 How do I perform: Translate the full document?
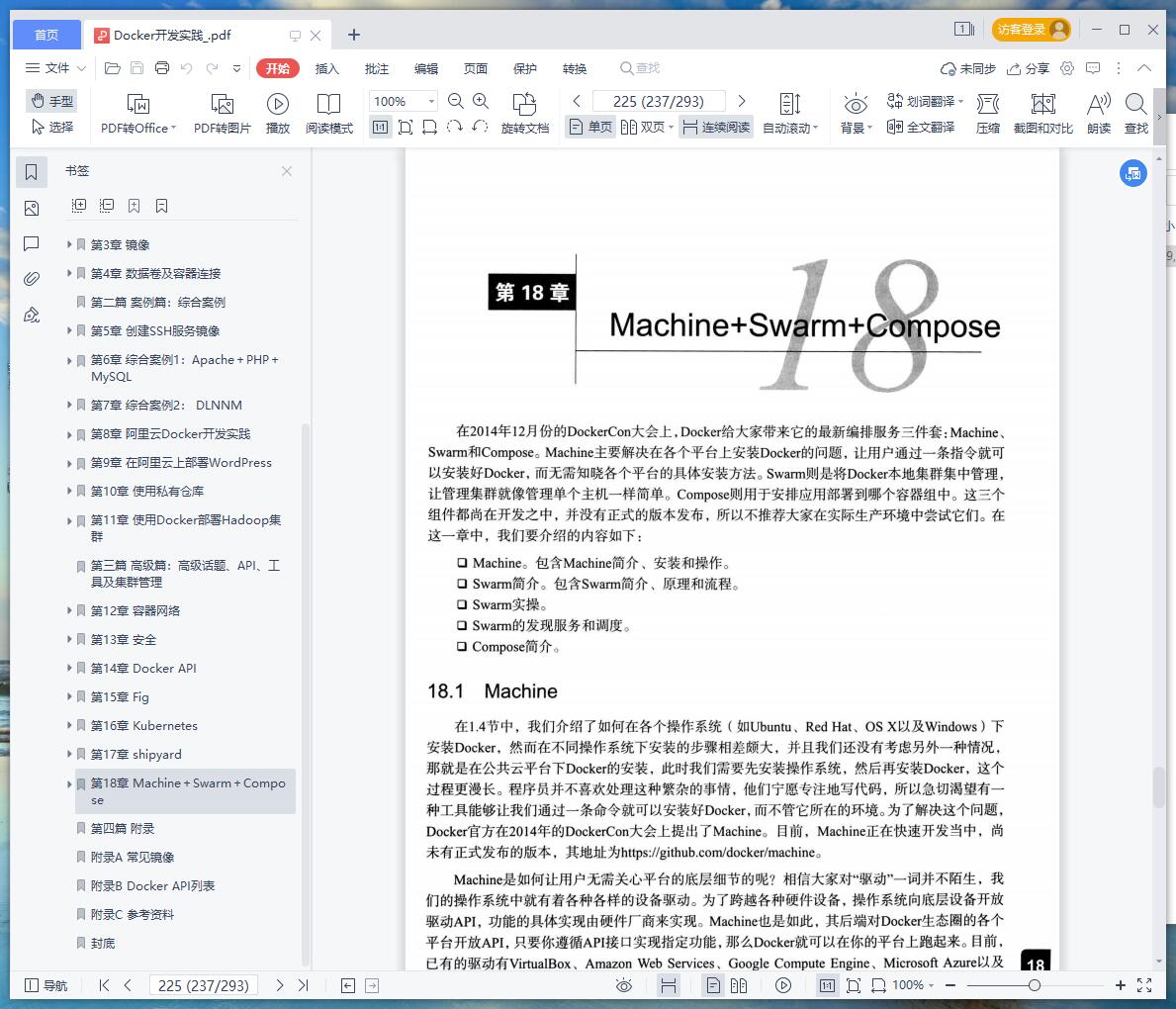click(x=921, y=127)
